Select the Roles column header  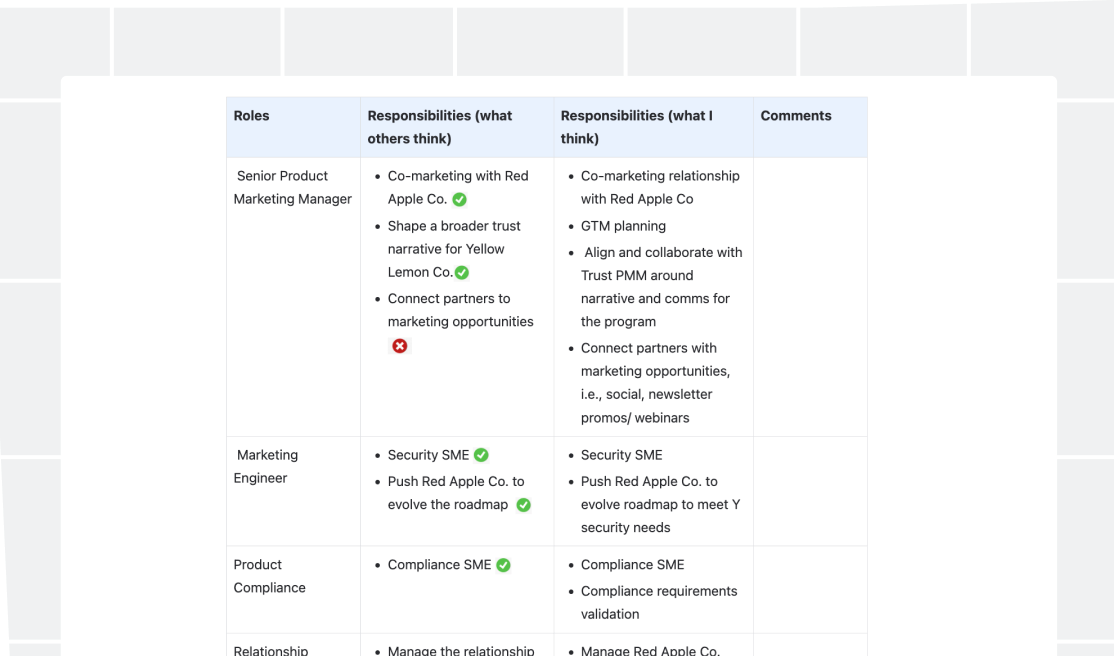click(293, 127)
